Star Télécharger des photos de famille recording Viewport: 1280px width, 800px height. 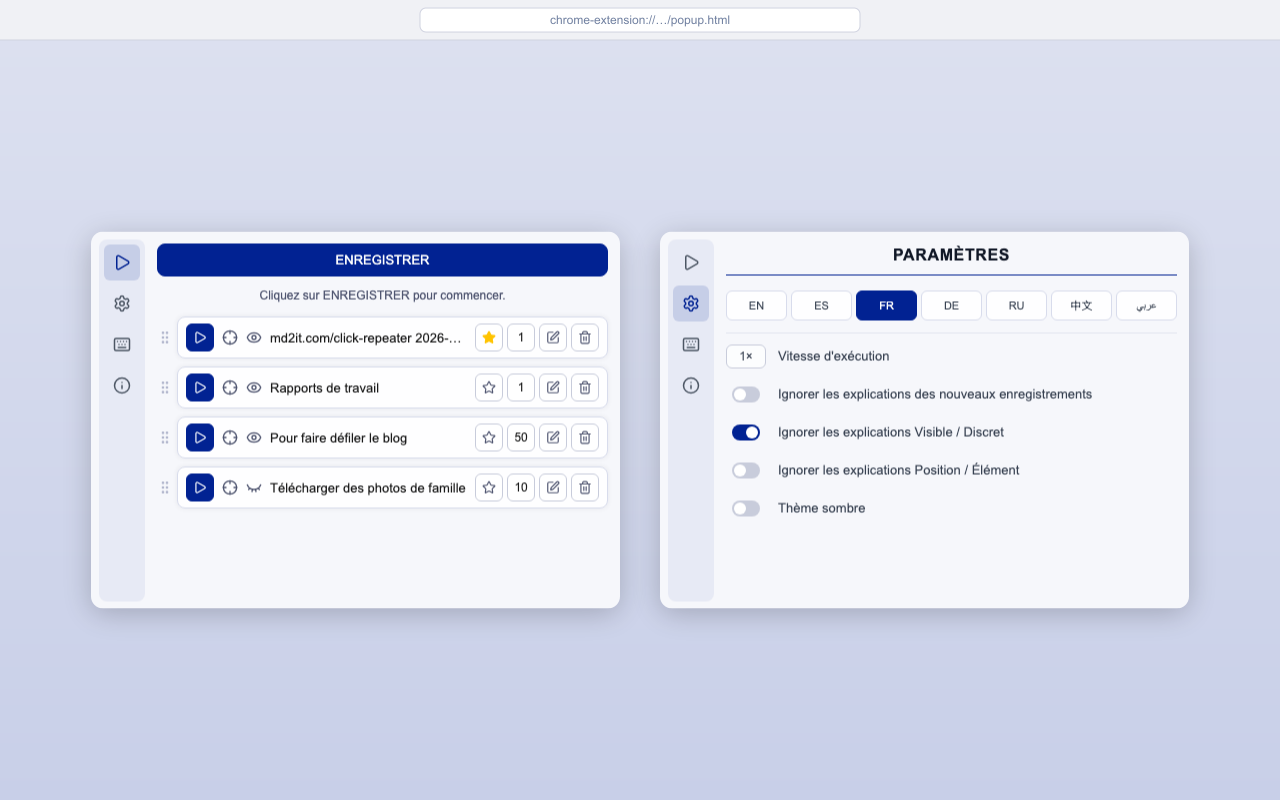click(489, 488)
